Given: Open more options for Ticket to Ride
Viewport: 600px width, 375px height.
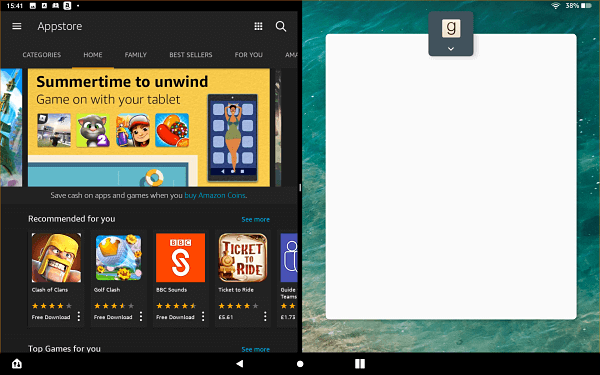Looking at the screenshot, I should pos(265,316).
